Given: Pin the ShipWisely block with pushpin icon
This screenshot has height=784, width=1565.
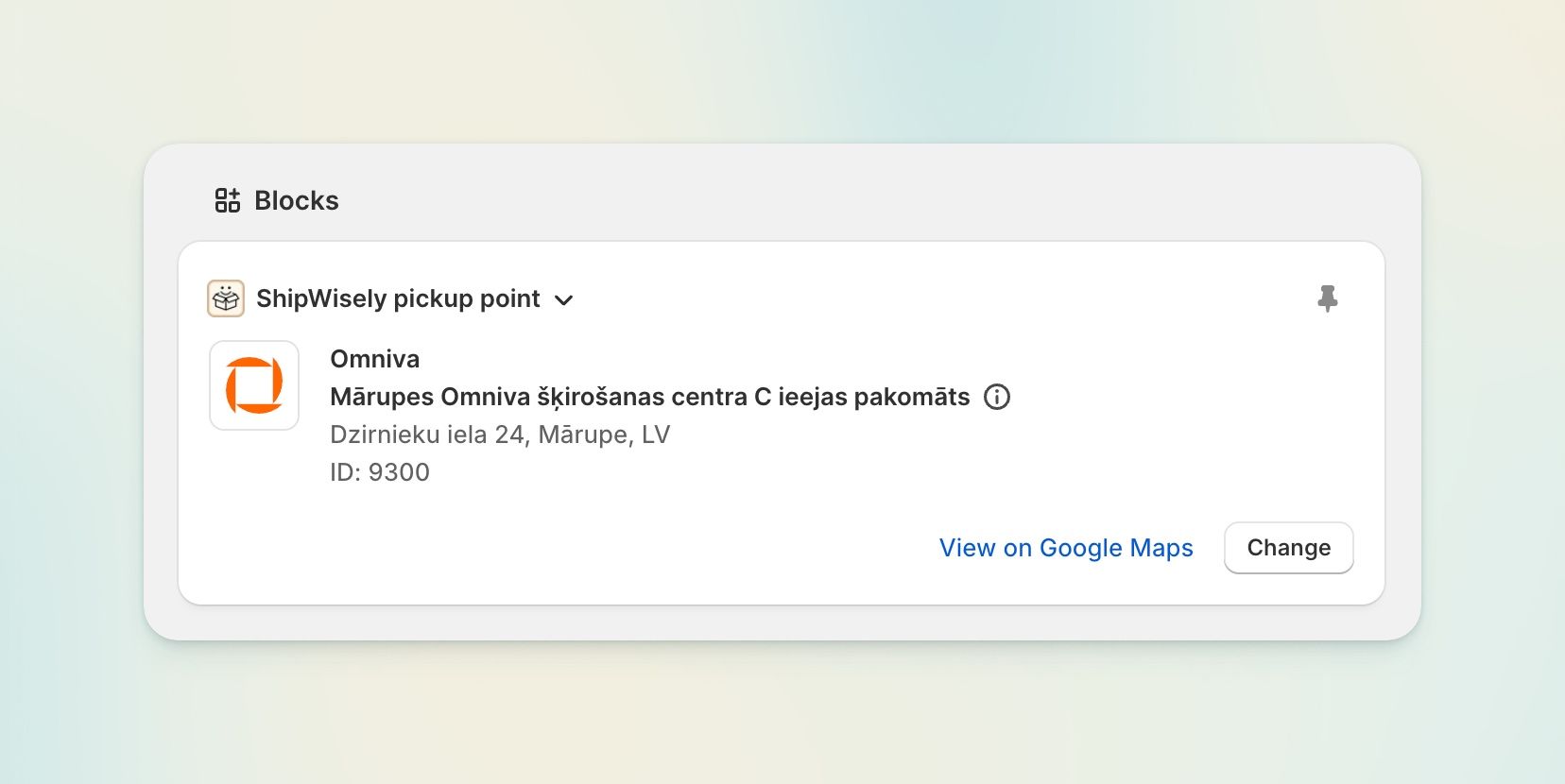Looking at the screenshot, I should click(x=1327, y=298).
